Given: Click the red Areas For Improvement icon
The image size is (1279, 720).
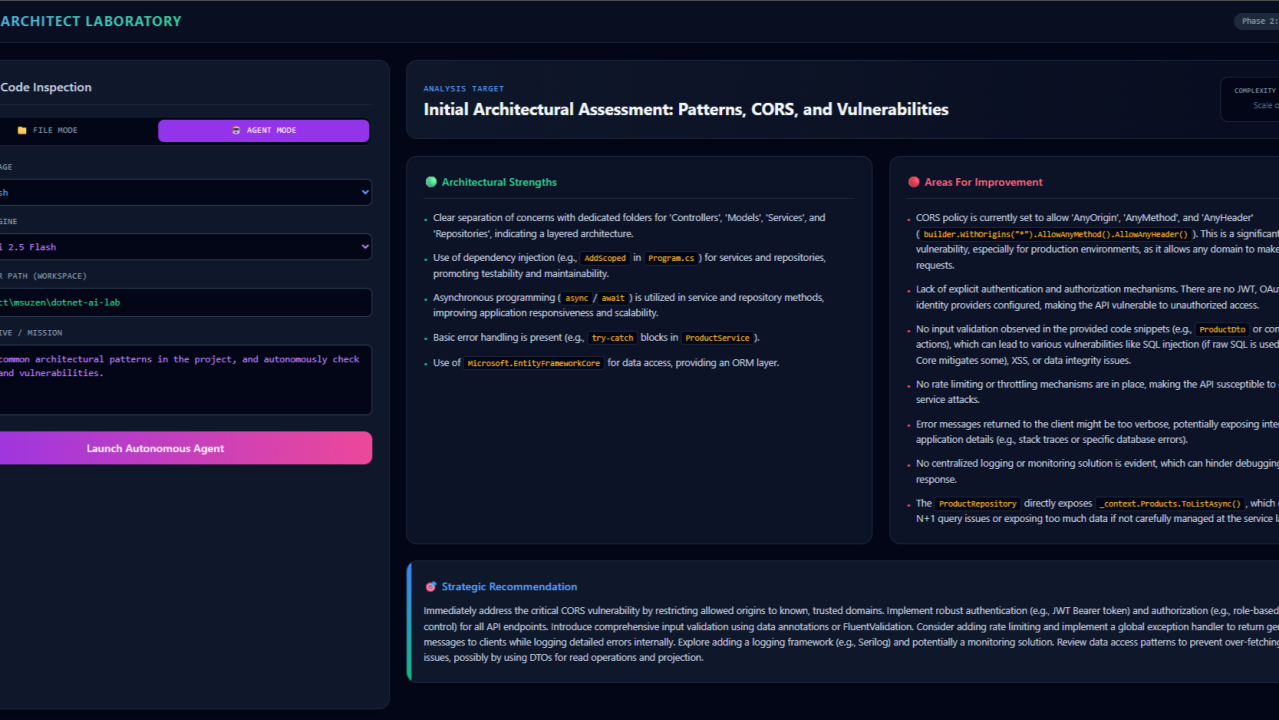Looking at the screenshot, I should [x=914, y=182].
